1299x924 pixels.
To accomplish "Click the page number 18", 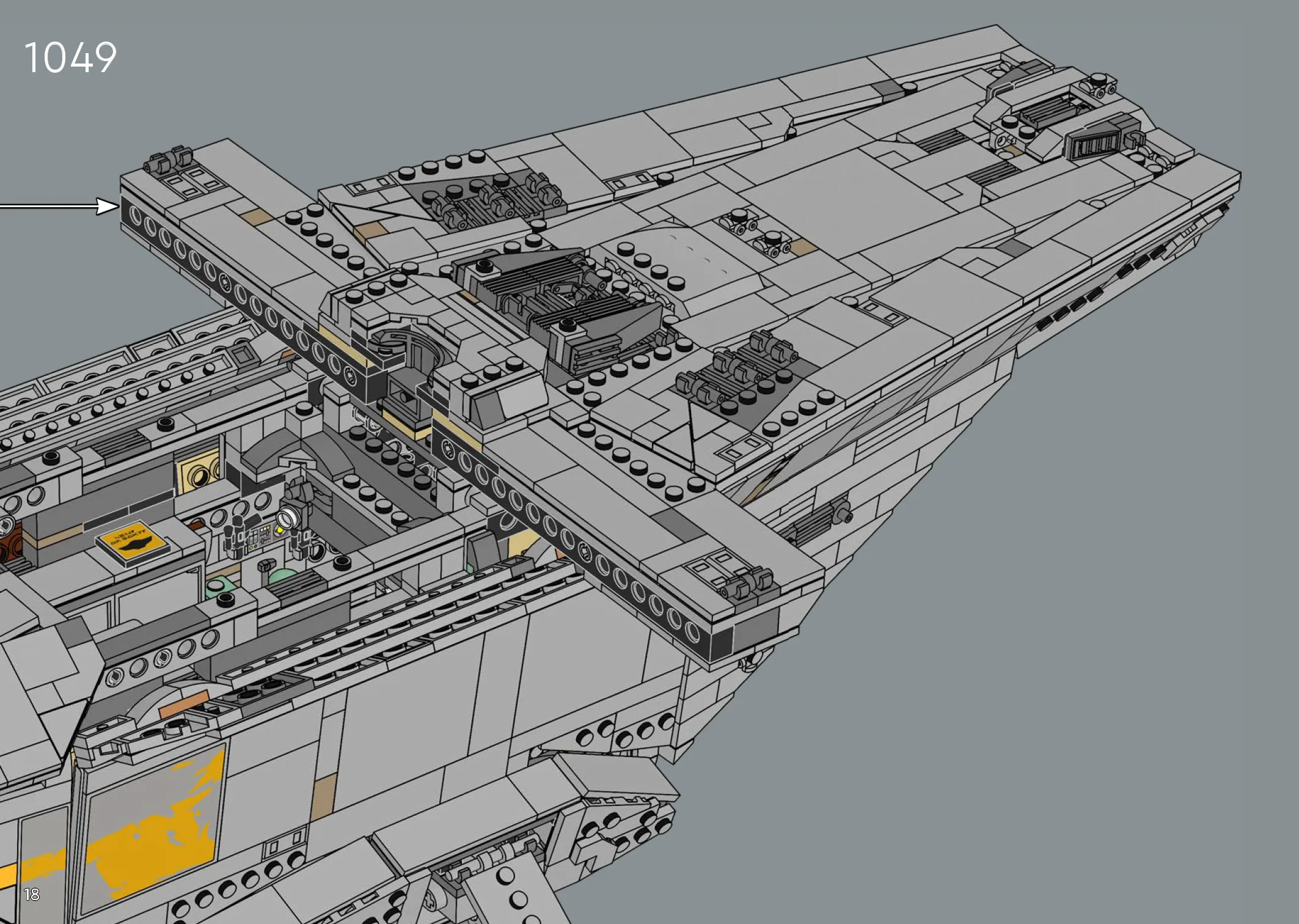I will 32,895.
